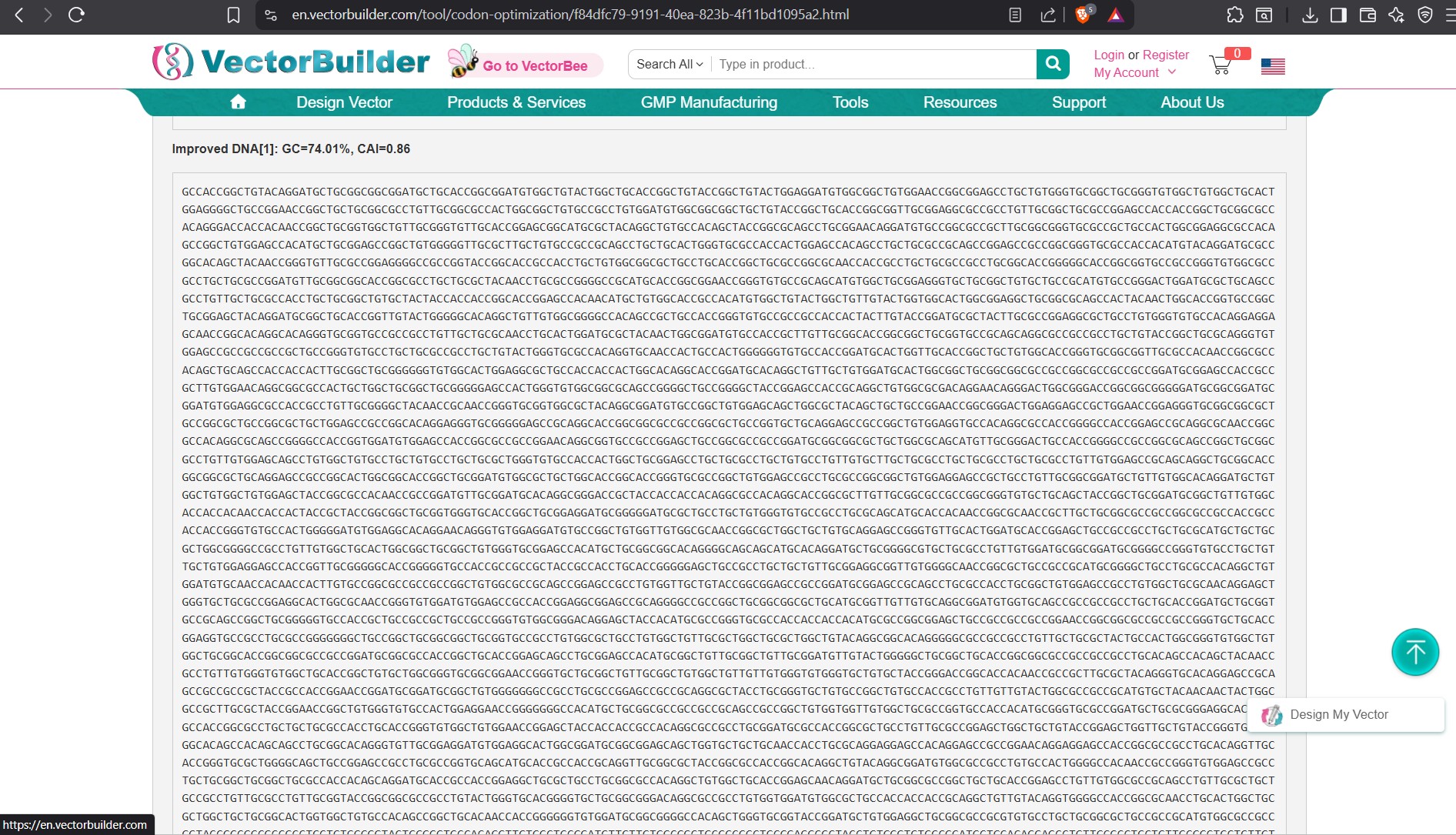Open screenshot/search icon in browser toolbar

[x=1264, y=15]
